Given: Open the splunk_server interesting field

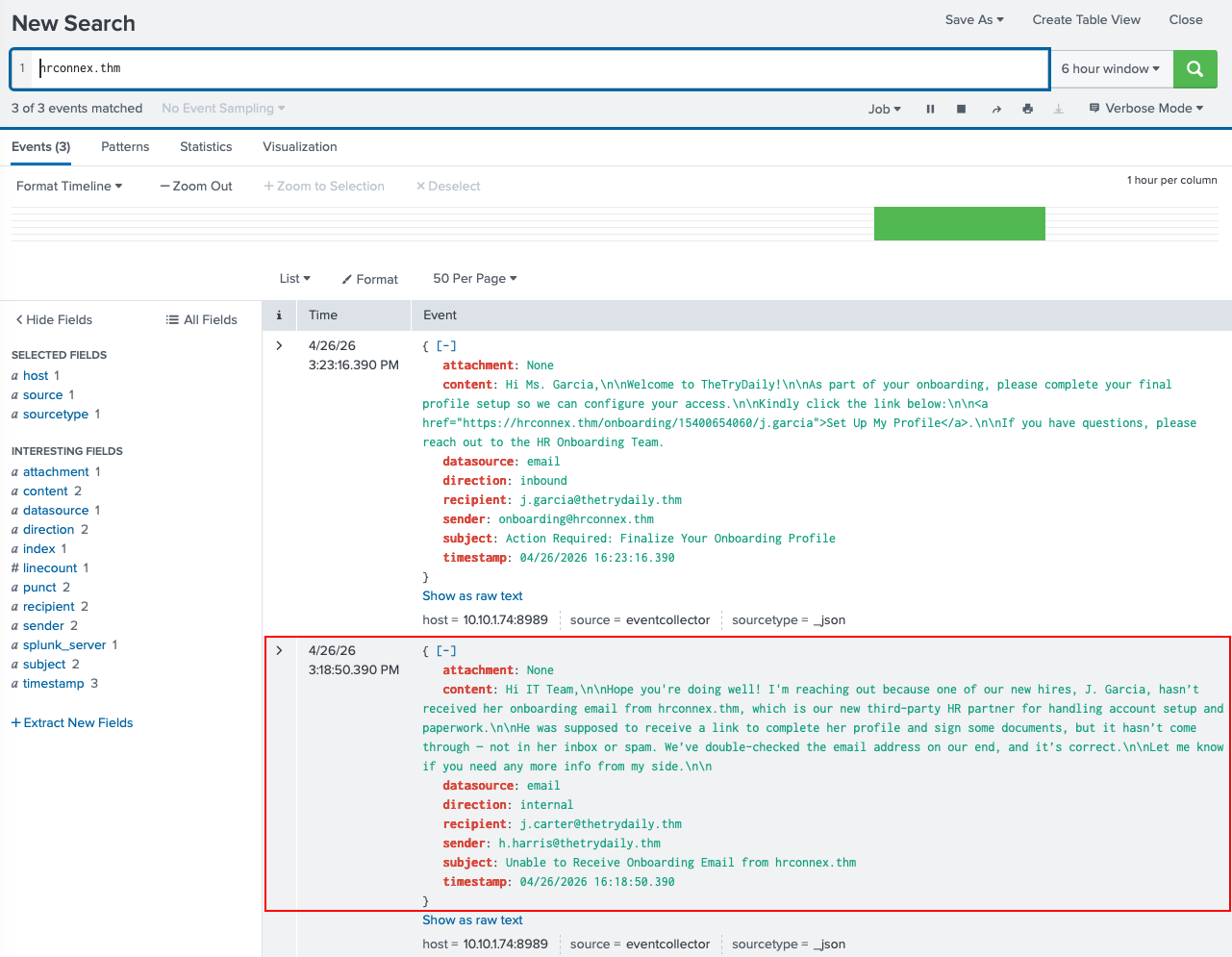Looking at the screenshot, I should pyautogui.click(x=64, y=644).
